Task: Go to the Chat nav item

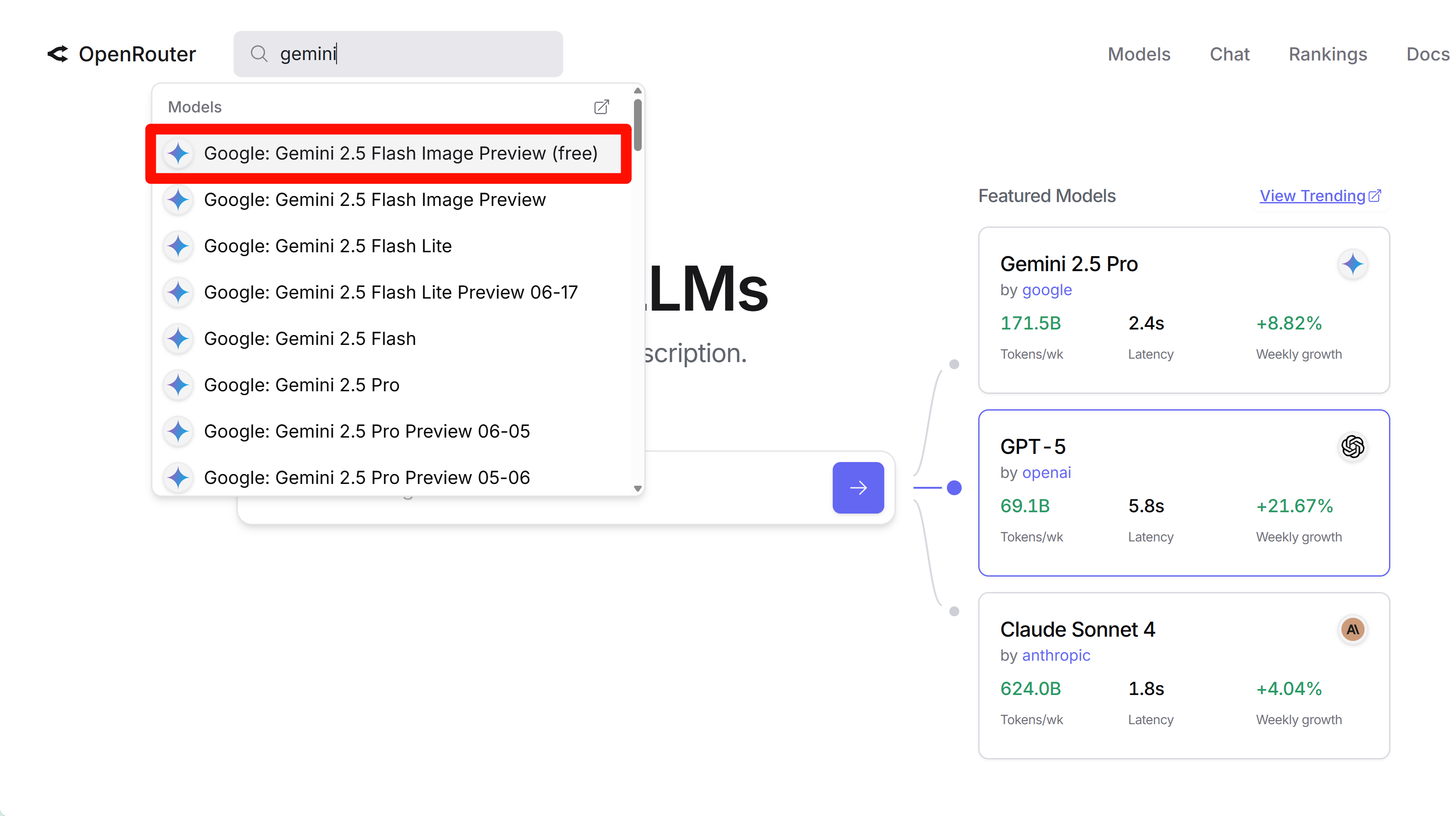Action: (1229, 54)
